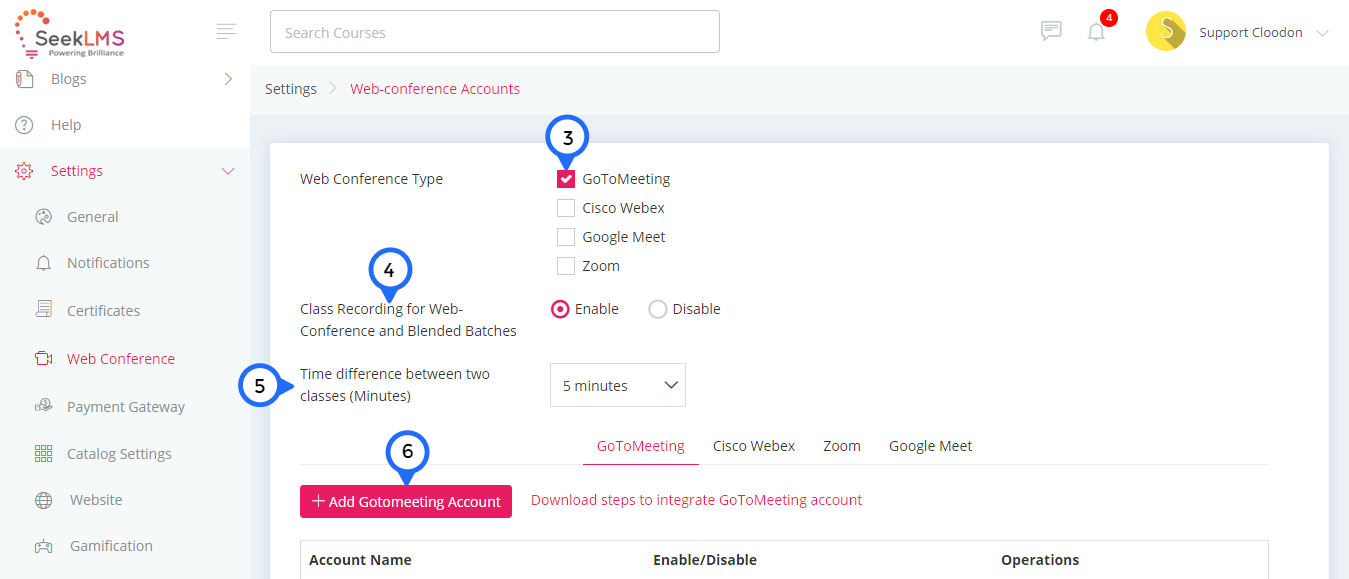1349x579 pixels.
Task: Open Gamification settings in sidebar
Action: 111,546
